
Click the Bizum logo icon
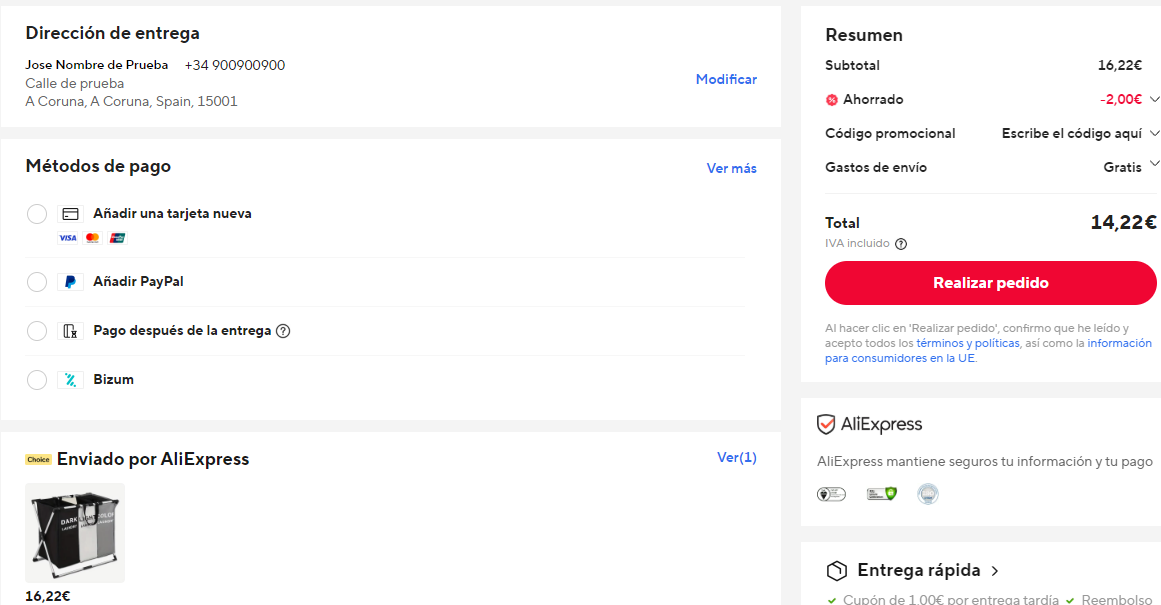(70, 380)
